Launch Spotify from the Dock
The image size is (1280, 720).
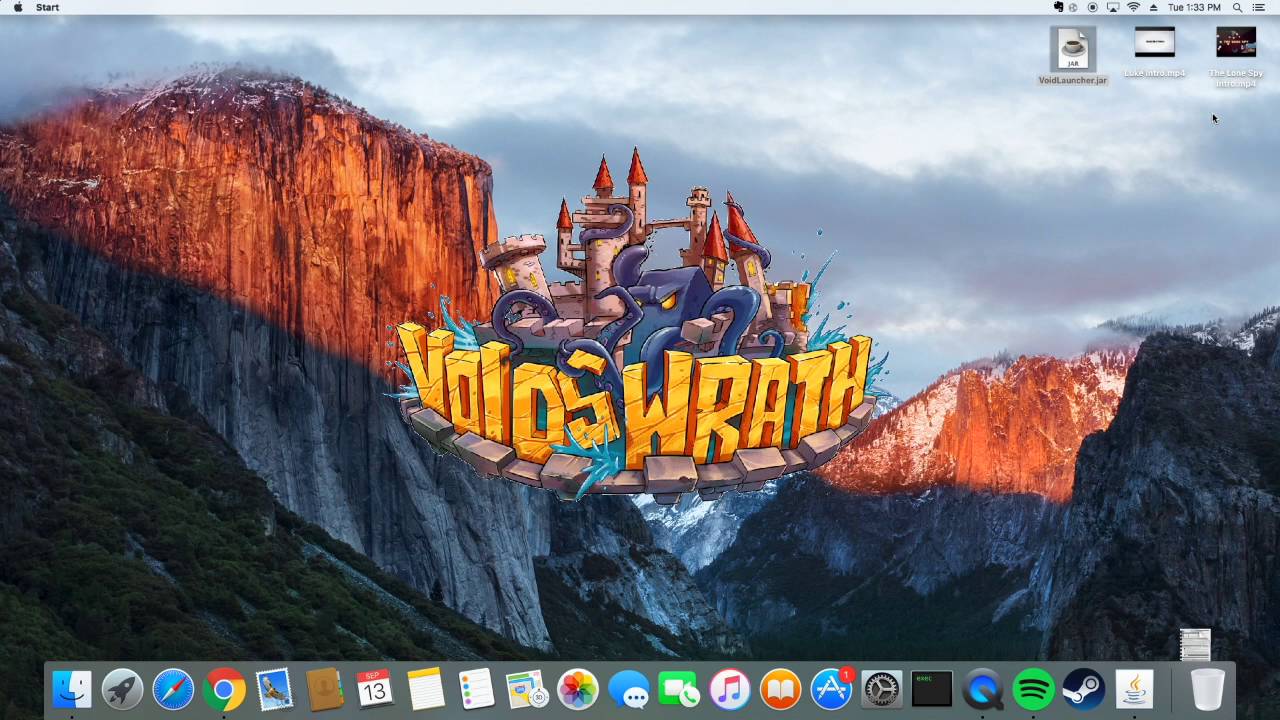(1033, 690)
